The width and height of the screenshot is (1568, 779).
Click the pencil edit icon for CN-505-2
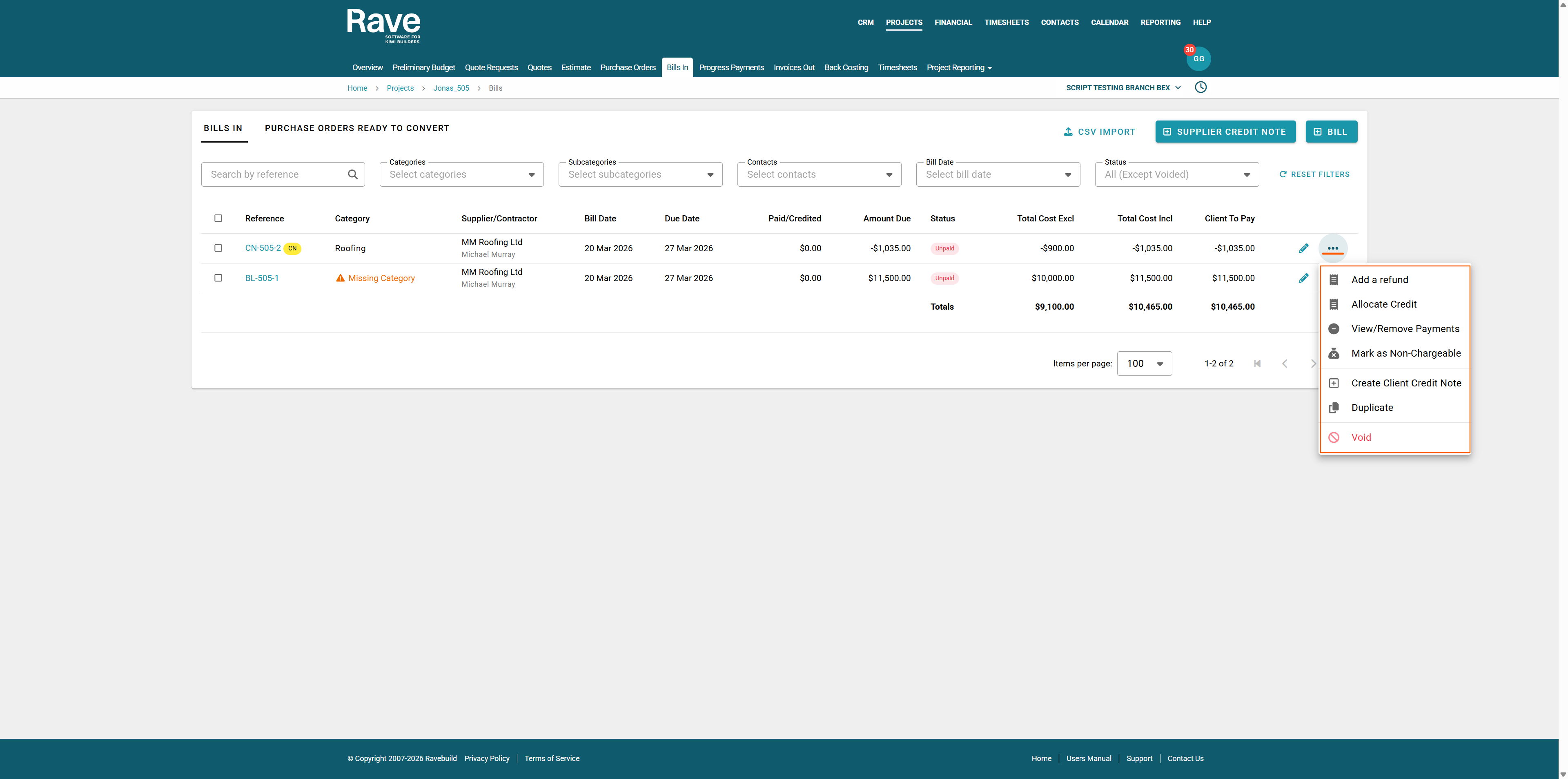click(x=1303, y=248)
